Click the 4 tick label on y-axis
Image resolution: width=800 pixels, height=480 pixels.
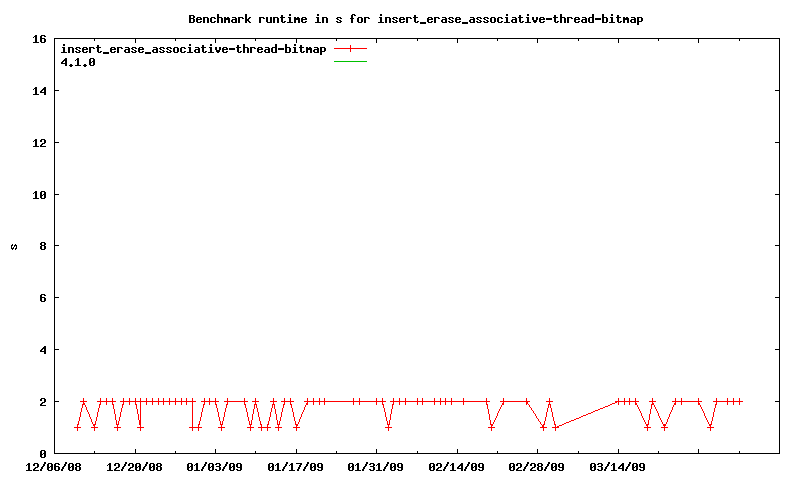point(42,350)
